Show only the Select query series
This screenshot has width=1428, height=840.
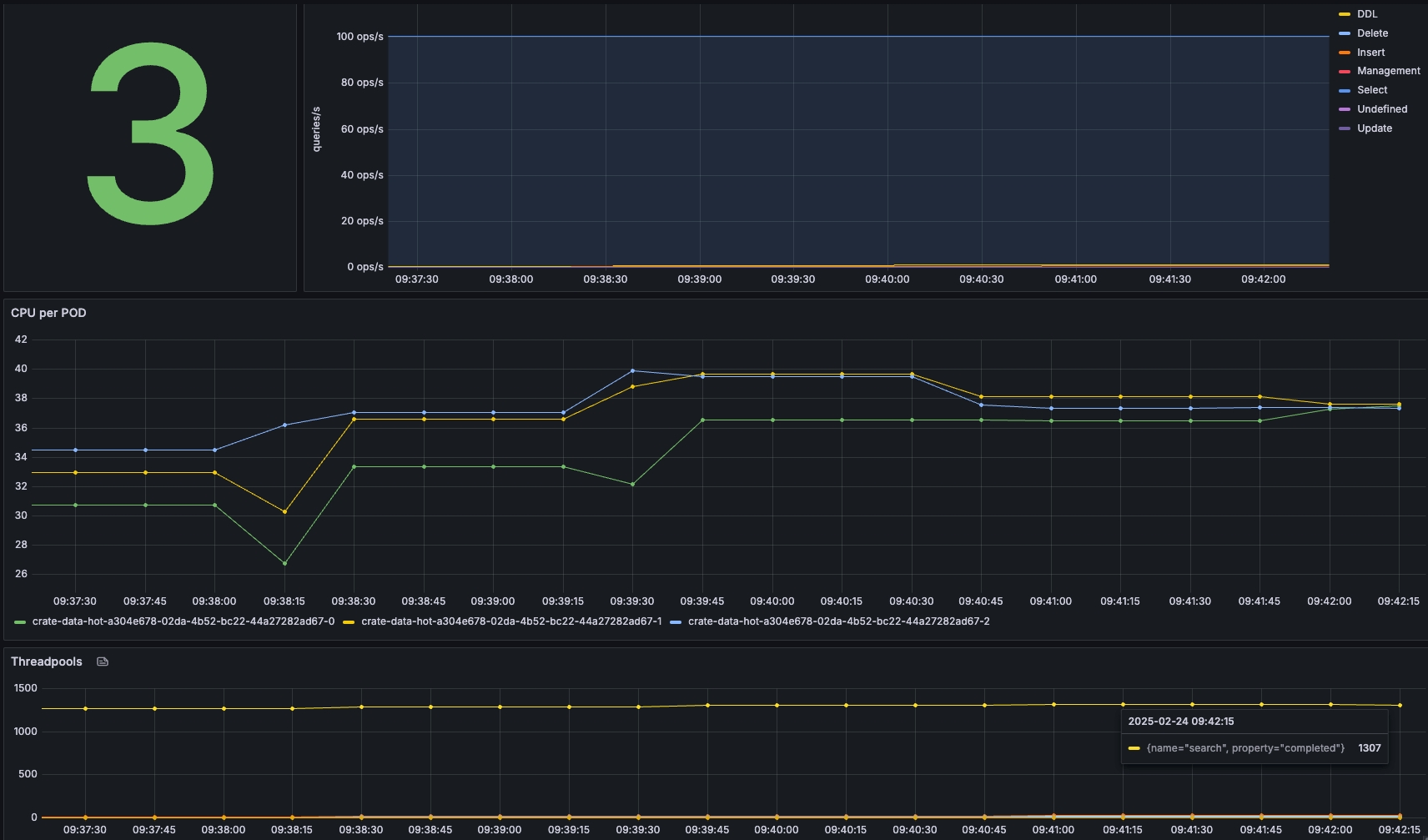pyautogui.click(x=1371, y=90)
